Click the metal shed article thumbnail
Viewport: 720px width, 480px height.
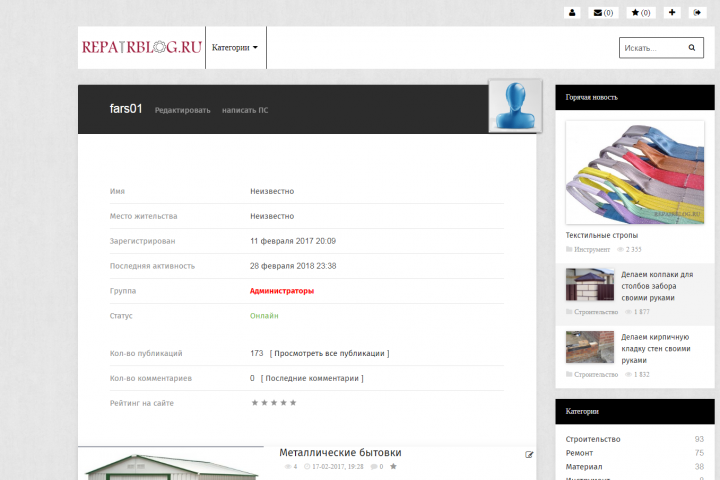171,464
